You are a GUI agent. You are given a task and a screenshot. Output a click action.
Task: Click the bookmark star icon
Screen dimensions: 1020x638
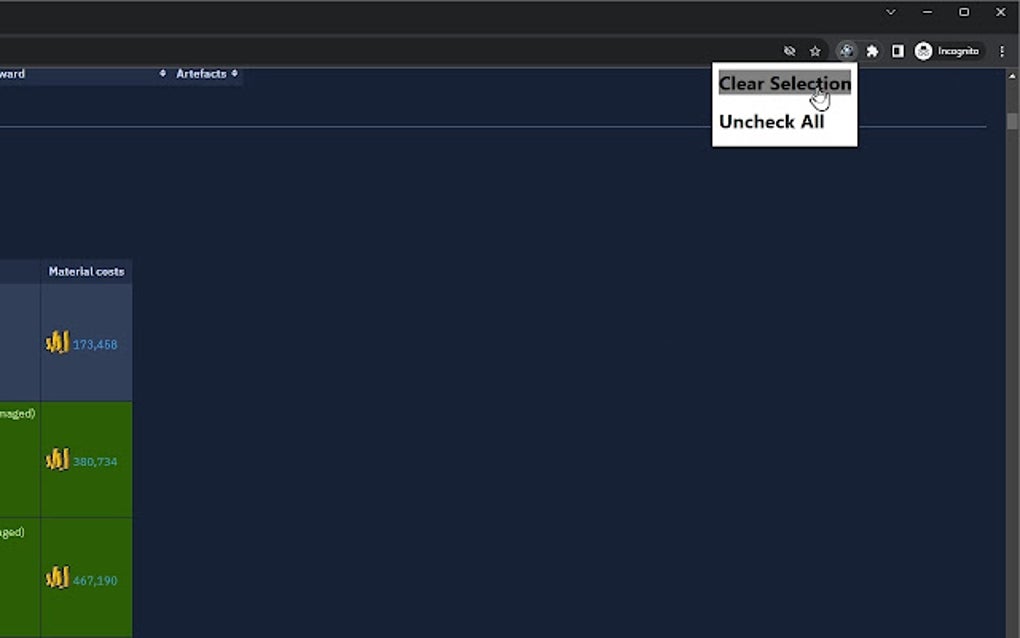[x=815, y=50]
